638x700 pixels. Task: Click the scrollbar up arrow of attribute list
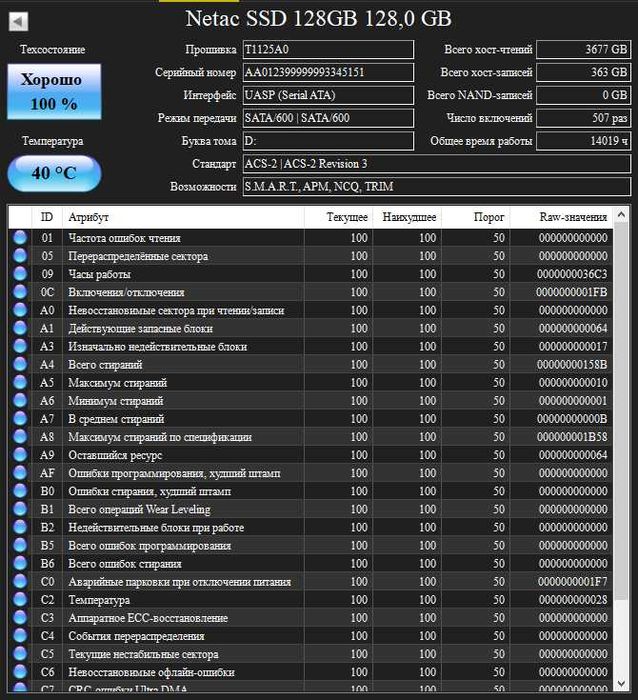[x=621, y=215]
